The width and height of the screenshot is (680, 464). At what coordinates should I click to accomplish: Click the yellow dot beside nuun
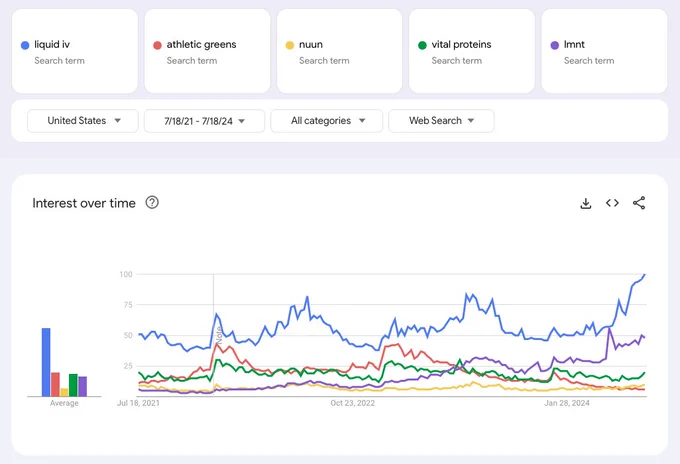click(x=290, y=45)
